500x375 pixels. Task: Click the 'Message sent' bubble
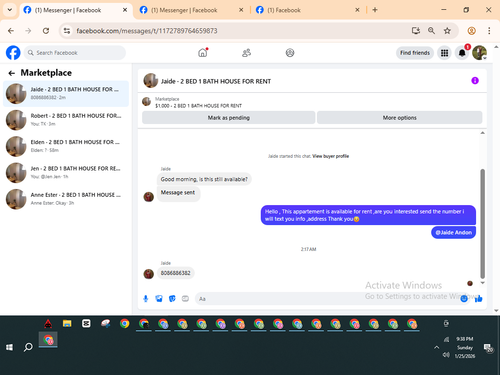click(x=178, y=193)
